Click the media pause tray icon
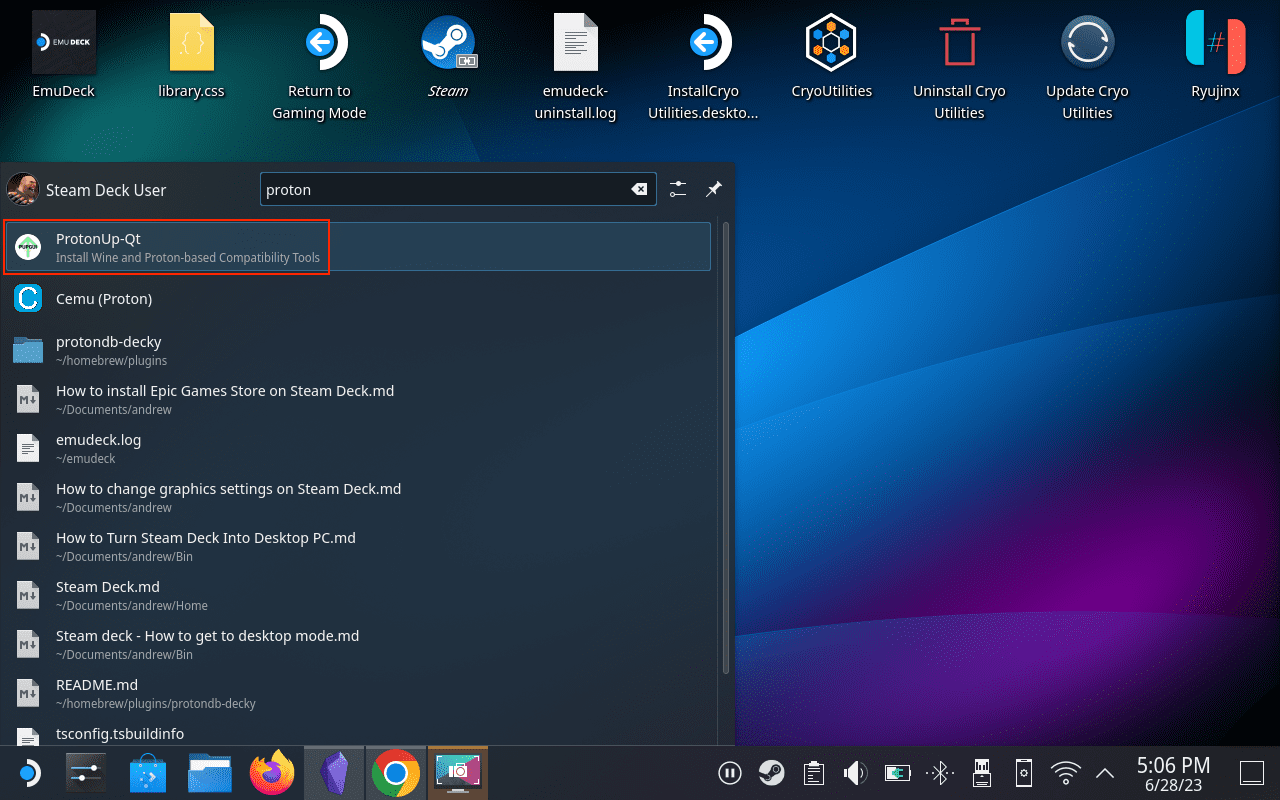1280x800 pixels. click(729, 773)
